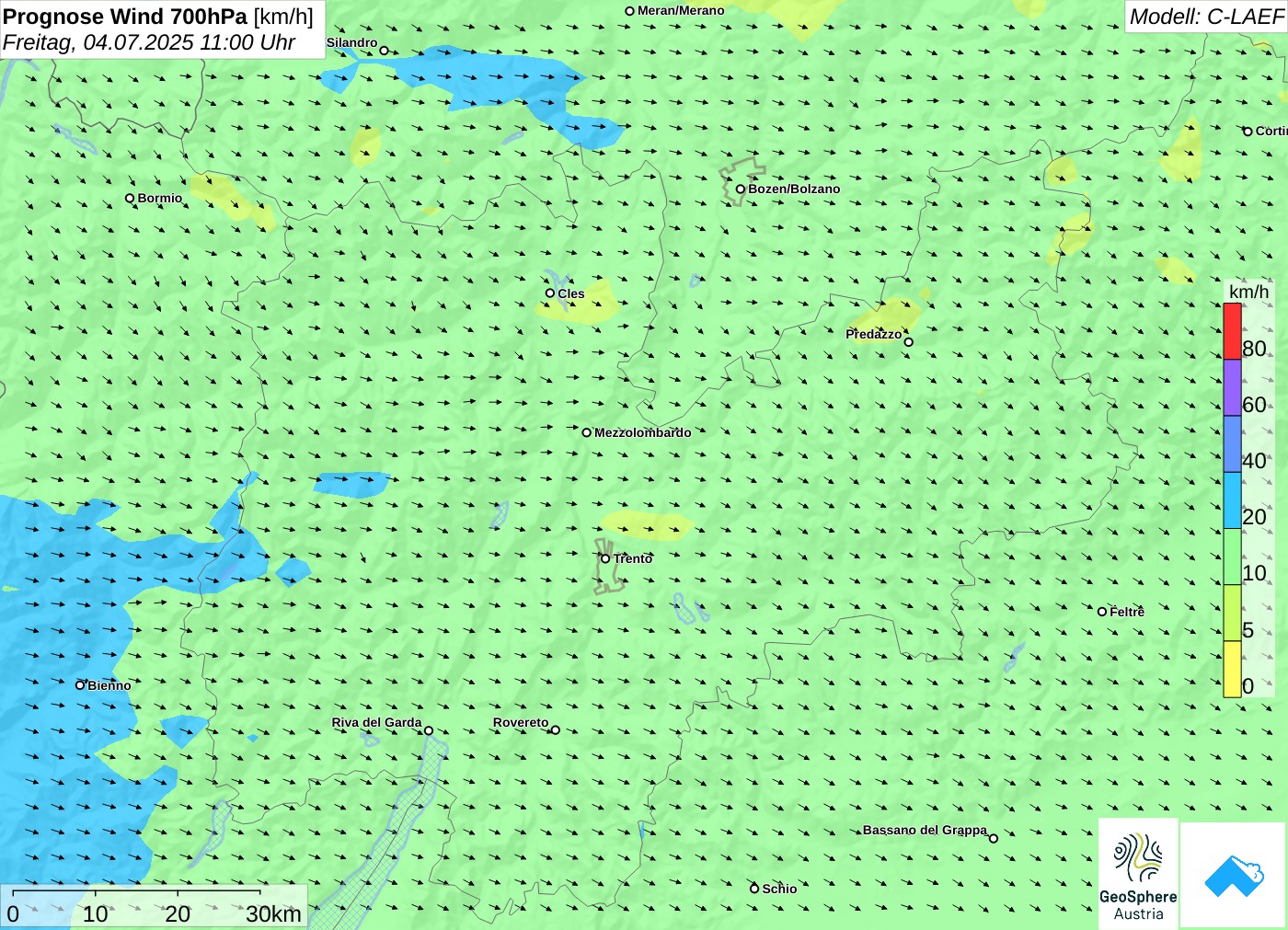
Task: Click the blue house cloud logo
Action: point(1234,875)
